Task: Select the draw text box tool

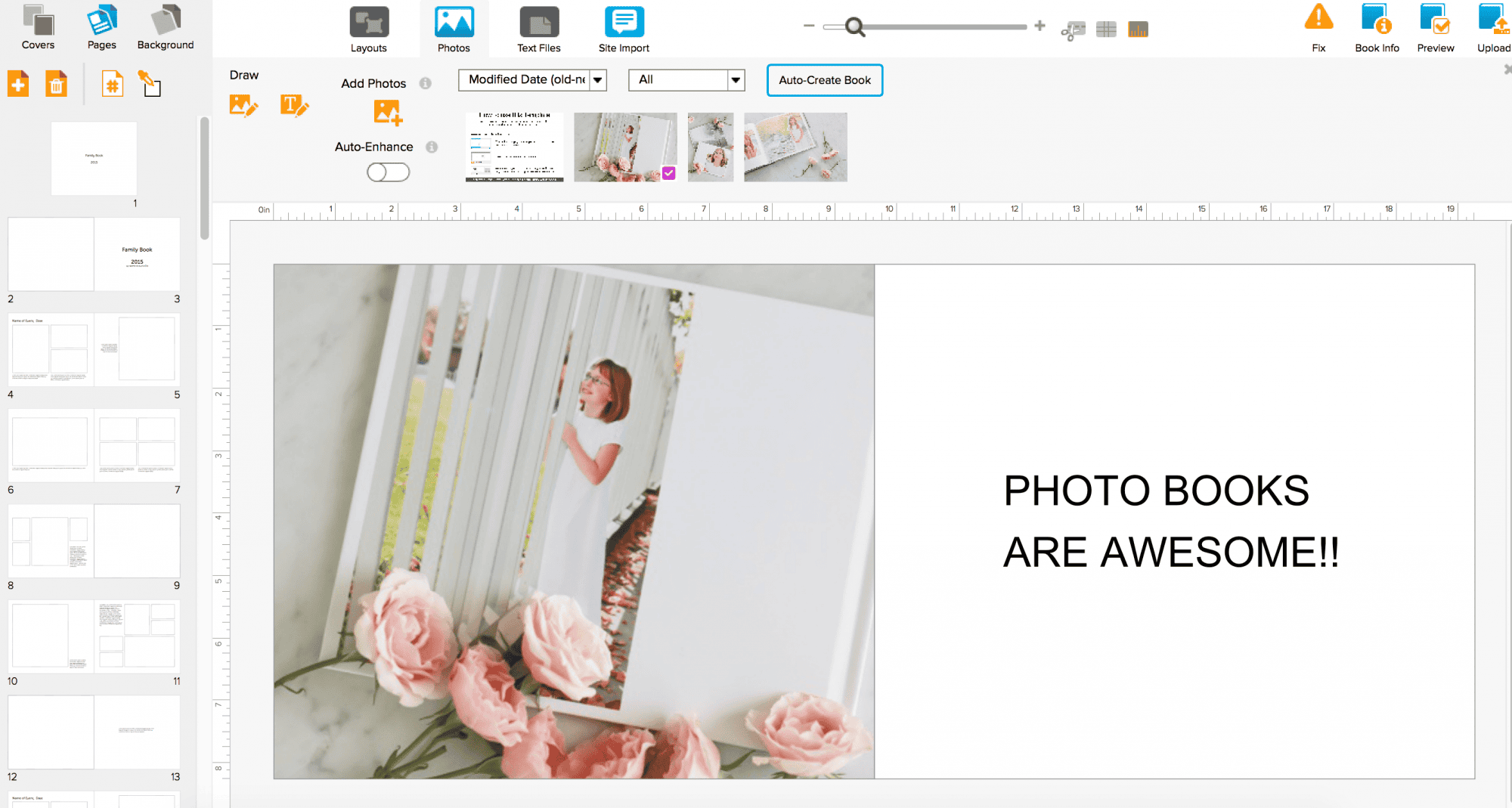Action: point(295,106)
